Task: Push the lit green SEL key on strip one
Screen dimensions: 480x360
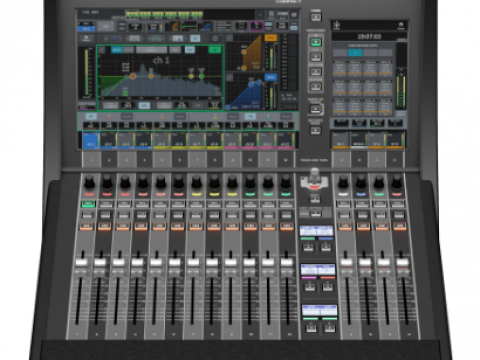Action: (88, 203)
